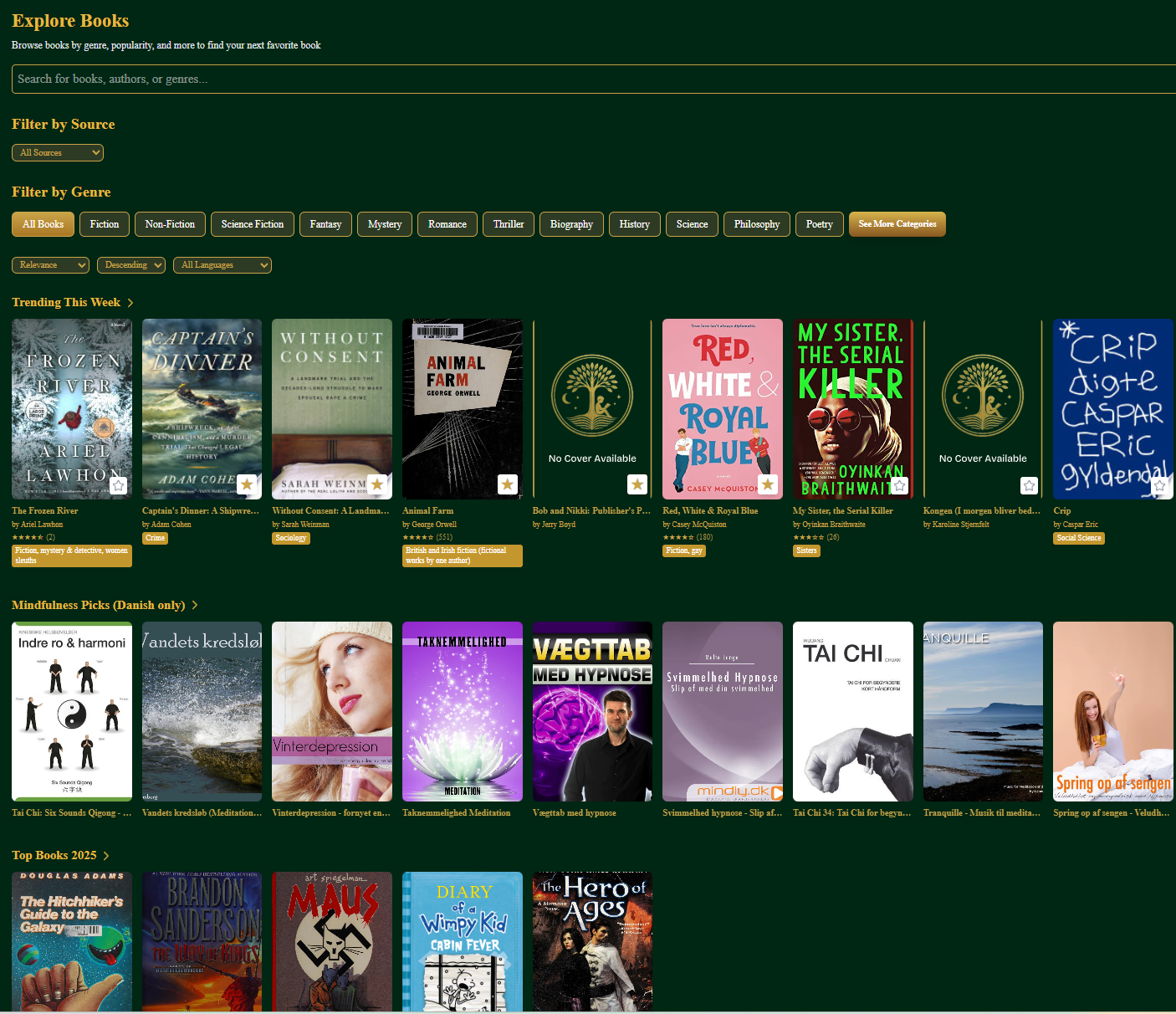
Task: Toggle favorite star on "Kongen" placeholder book
Action: (1028, 484)
